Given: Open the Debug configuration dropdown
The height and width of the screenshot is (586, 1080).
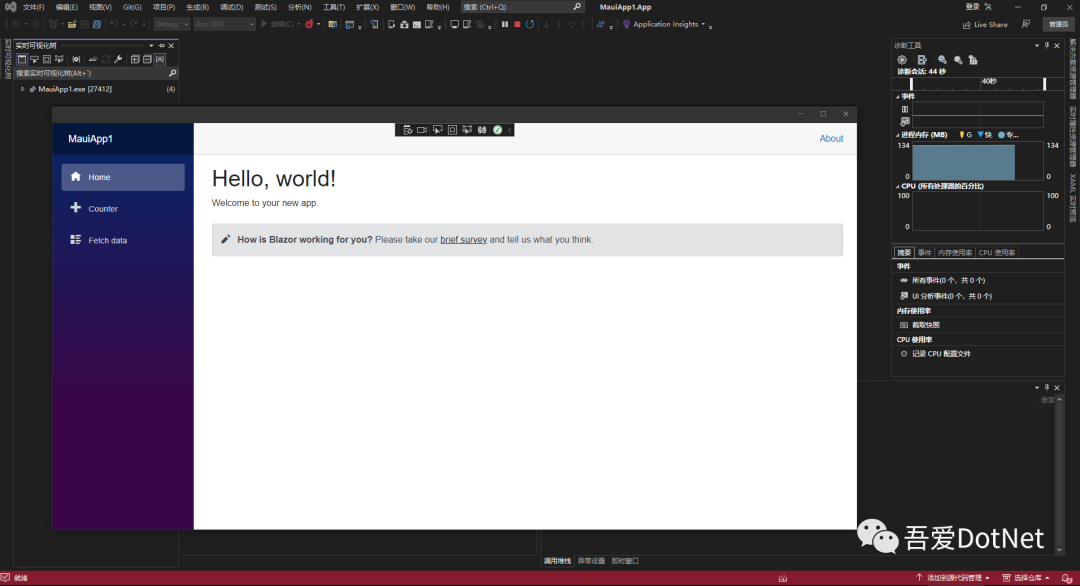Looking at the screenshot, I should click(x=171, y=24).
